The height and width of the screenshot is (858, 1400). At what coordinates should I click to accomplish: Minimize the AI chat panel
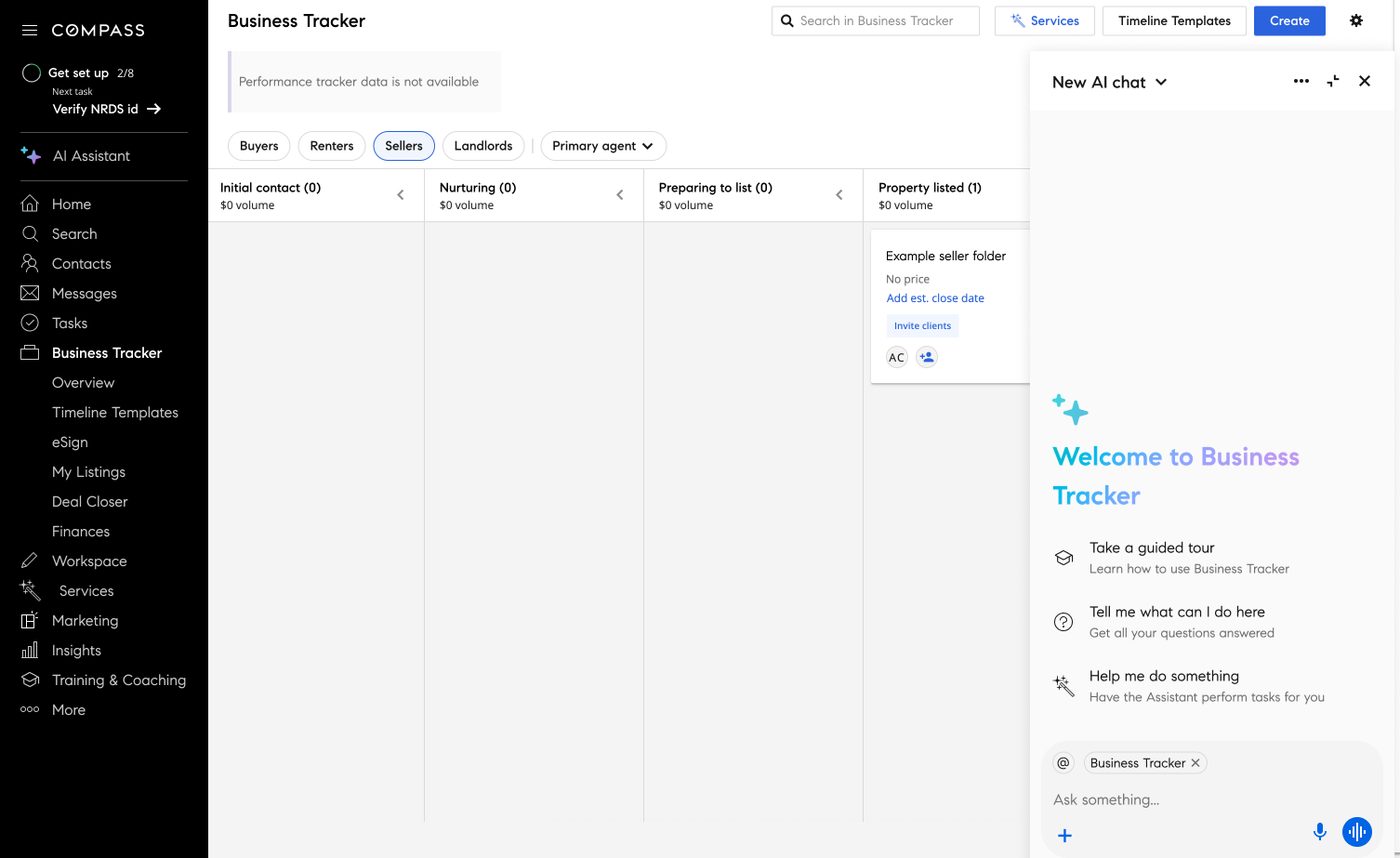[x=1333, y=81]
